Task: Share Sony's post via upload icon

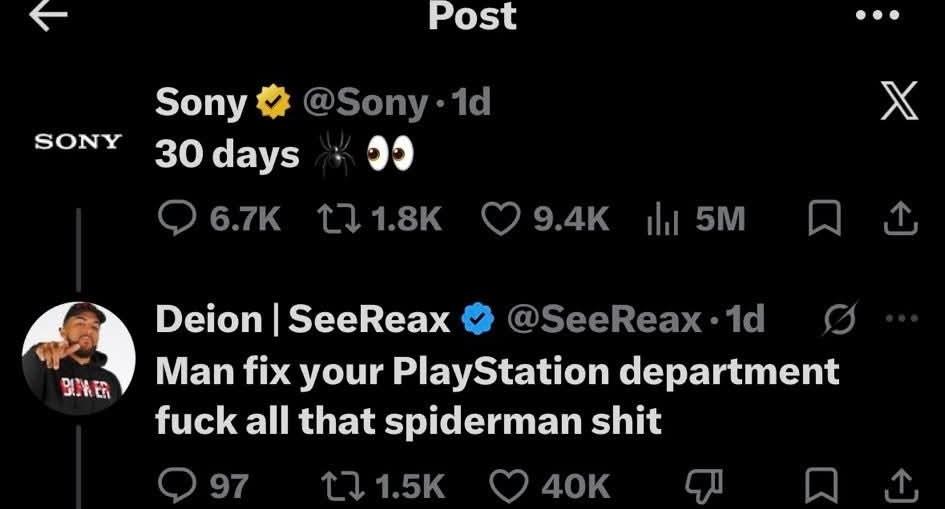Action: [901, 218]
